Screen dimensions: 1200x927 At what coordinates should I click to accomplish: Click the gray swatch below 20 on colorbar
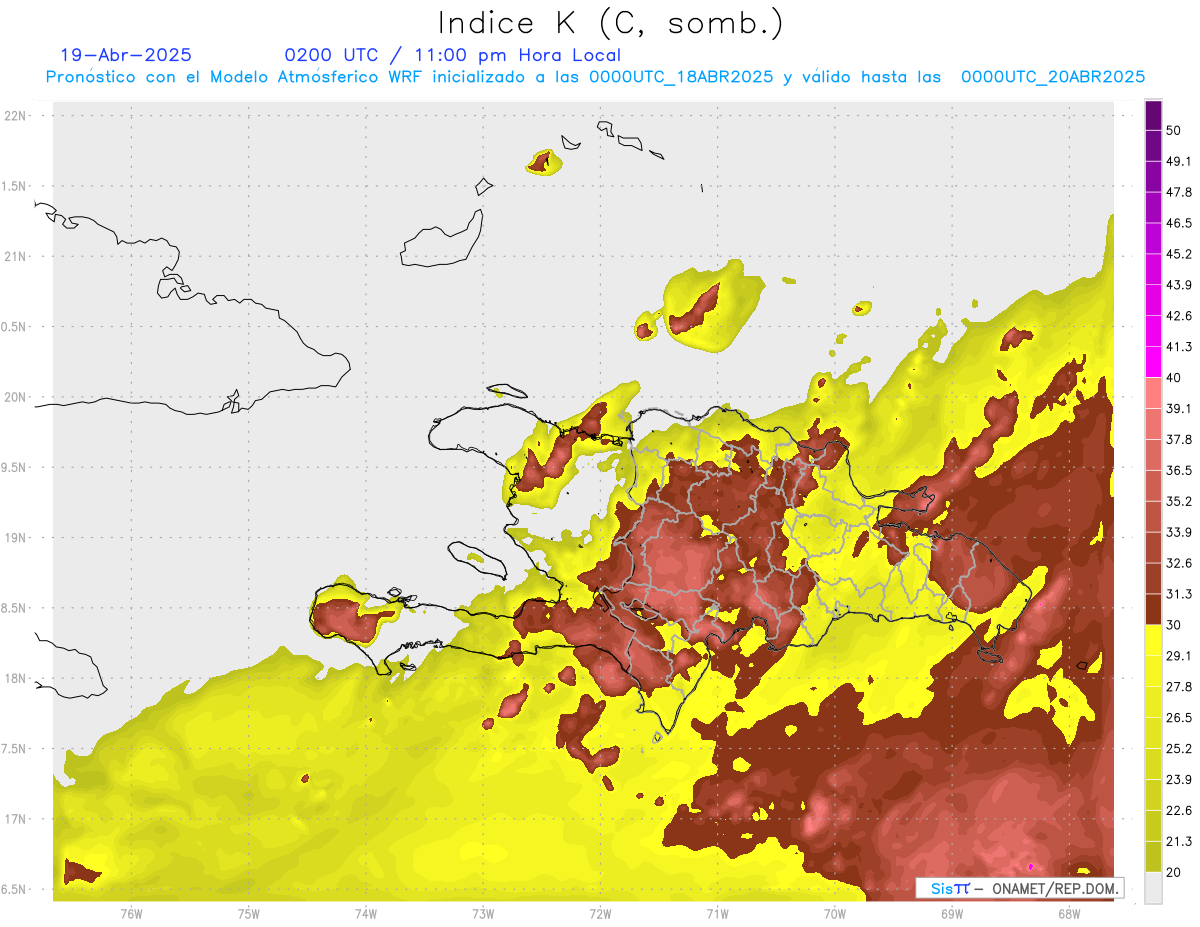click(x=1153, y=888)
